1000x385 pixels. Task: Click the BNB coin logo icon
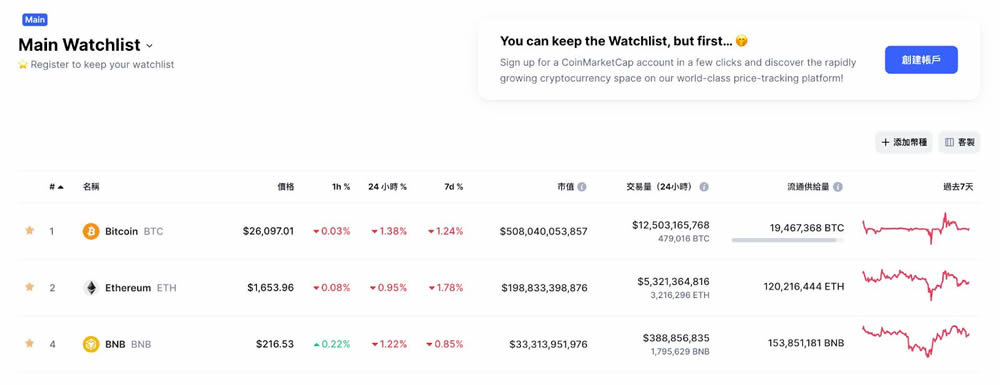tap(91, 344)
